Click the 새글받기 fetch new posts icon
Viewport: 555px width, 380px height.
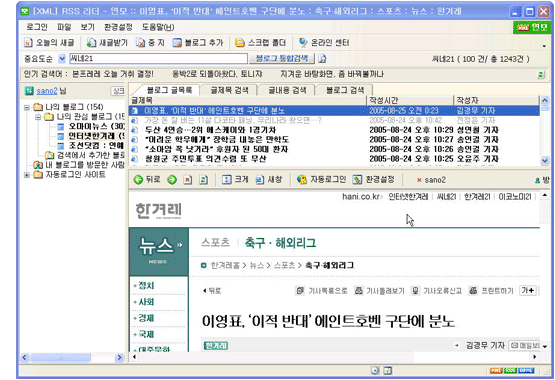pos(91,43)
